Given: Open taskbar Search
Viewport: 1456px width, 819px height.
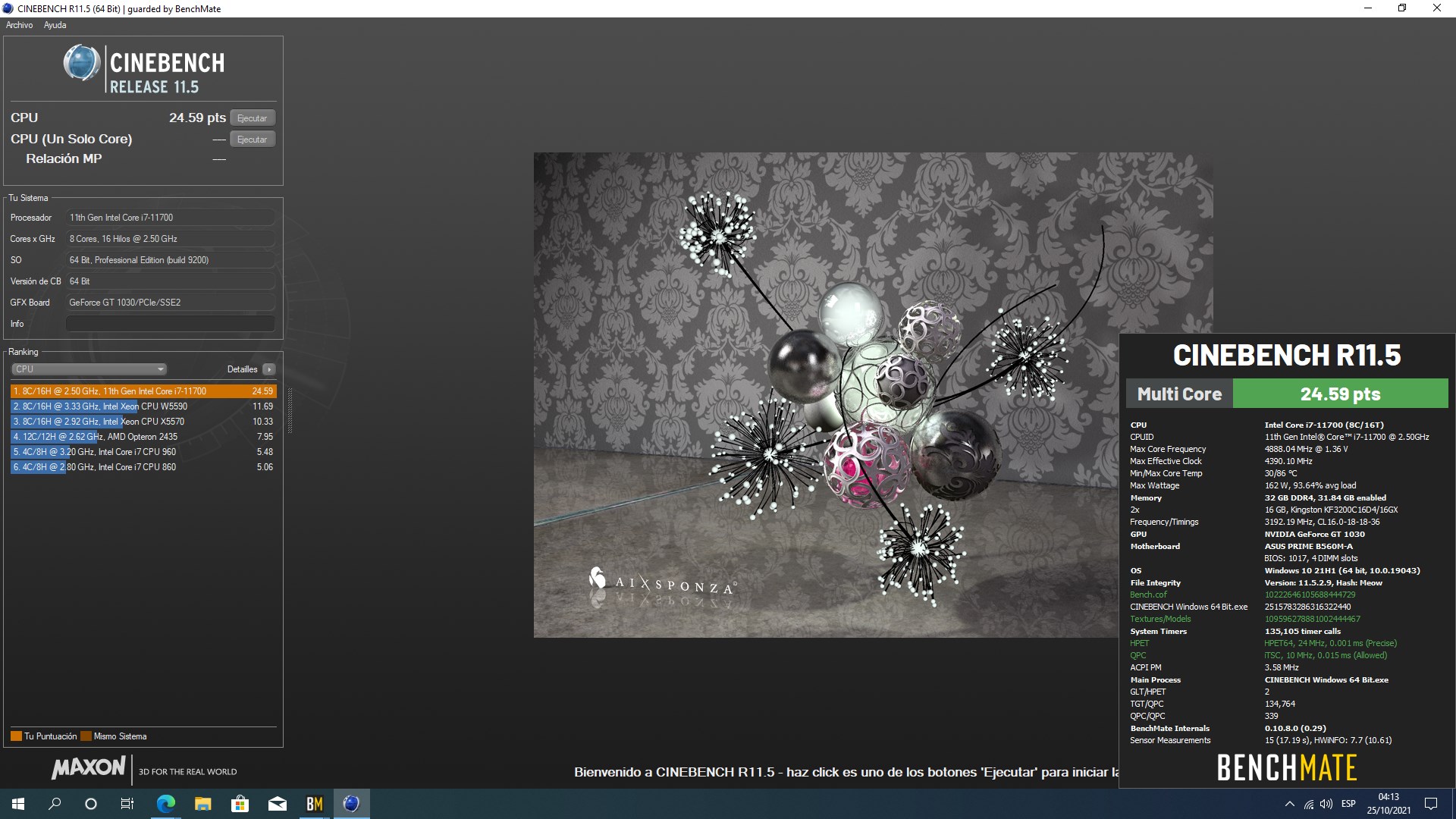Looking at the screenshot, I should pos(55,804).
